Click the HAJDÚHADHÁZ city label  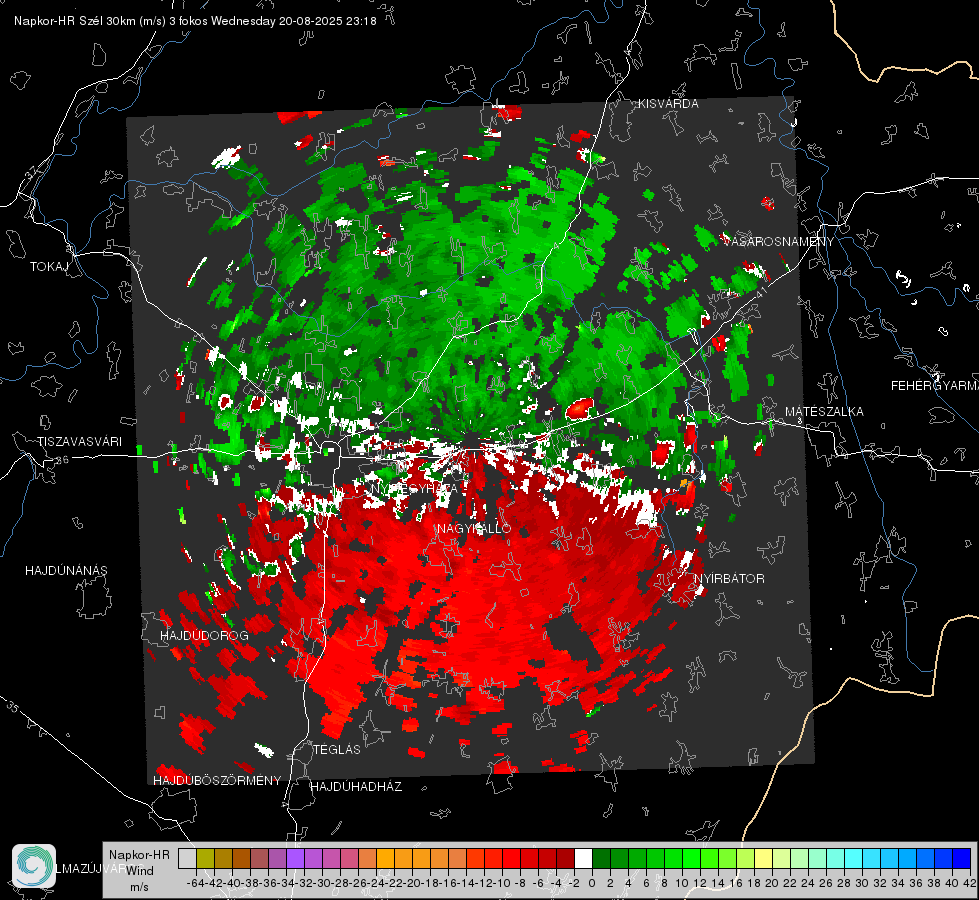pos(357,787)
